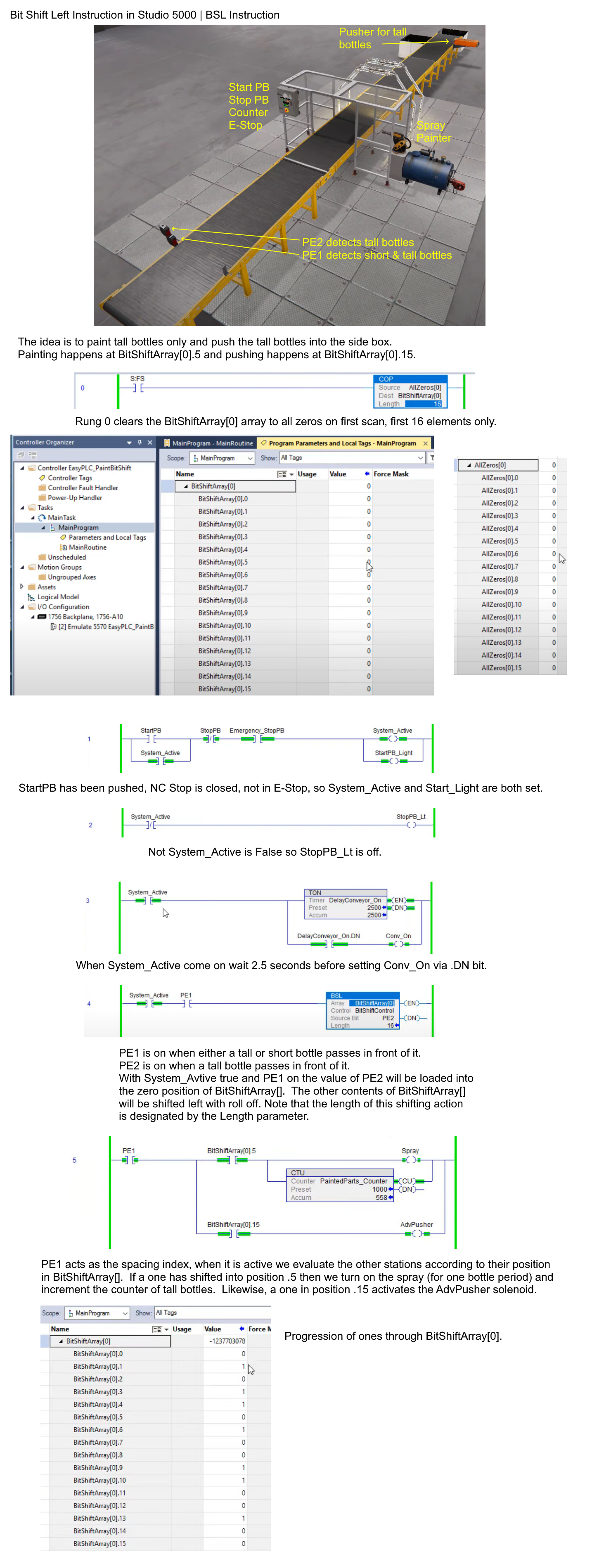The image size is (592, 1568).
Task: Click the Logical Model icon
Action: (x=31, y=597)
